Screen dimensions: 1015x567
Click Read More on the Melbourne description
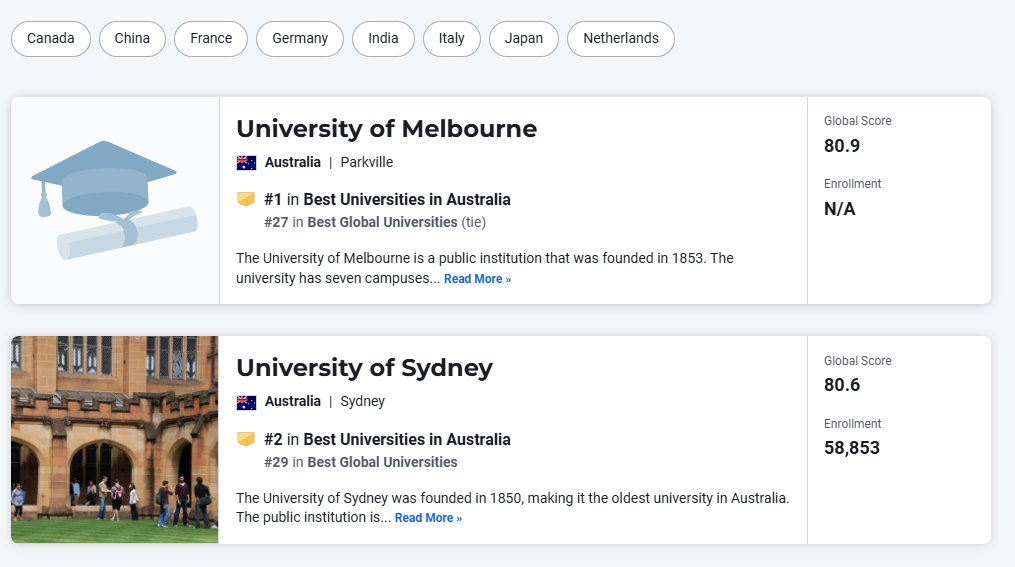pyautogui.click(x=477, y=279)
